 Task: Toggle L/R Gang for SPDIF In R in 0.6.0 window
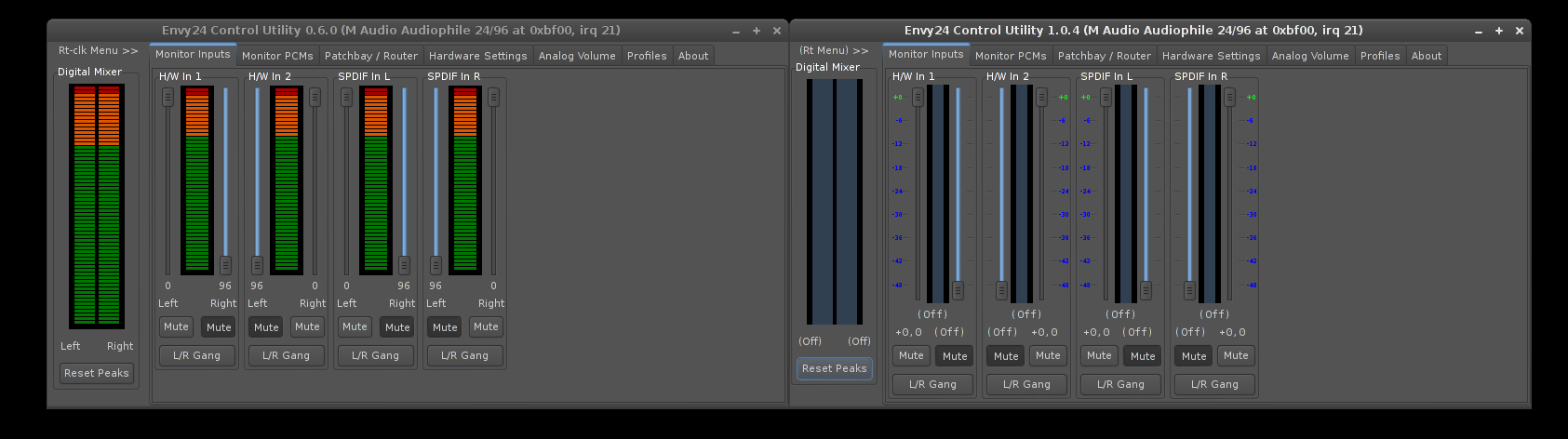[x=465, y=355]
